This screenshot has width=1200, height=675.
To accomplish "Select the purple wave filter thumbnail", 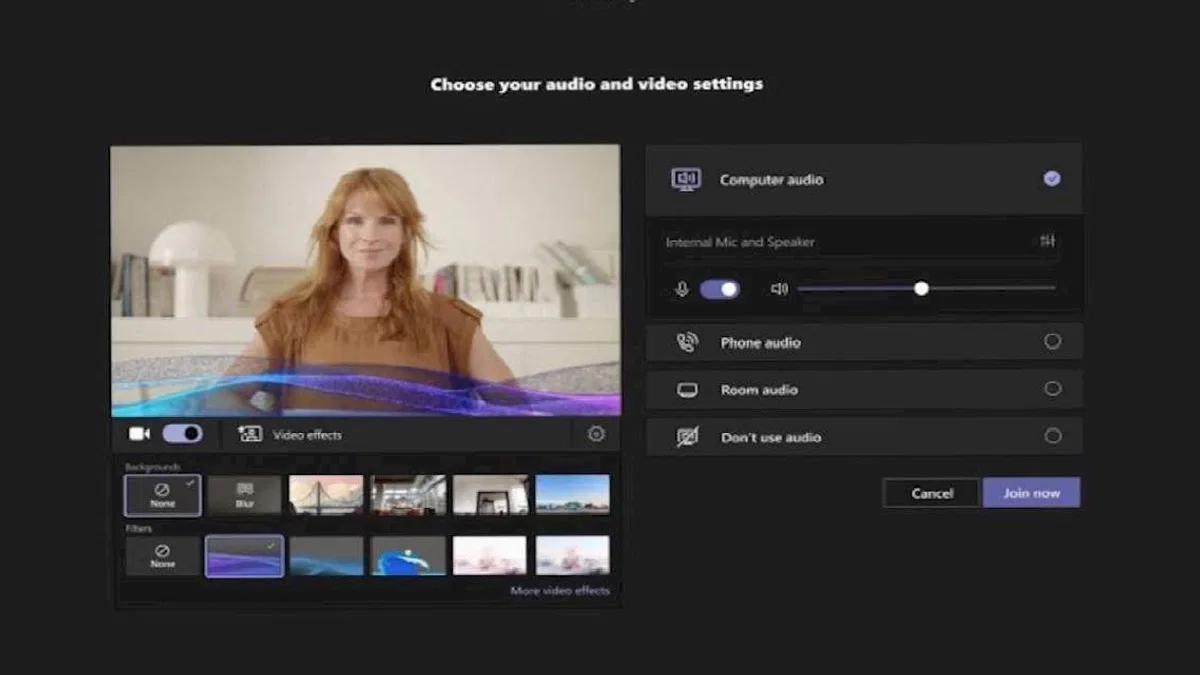I will (x=245, y=556).
